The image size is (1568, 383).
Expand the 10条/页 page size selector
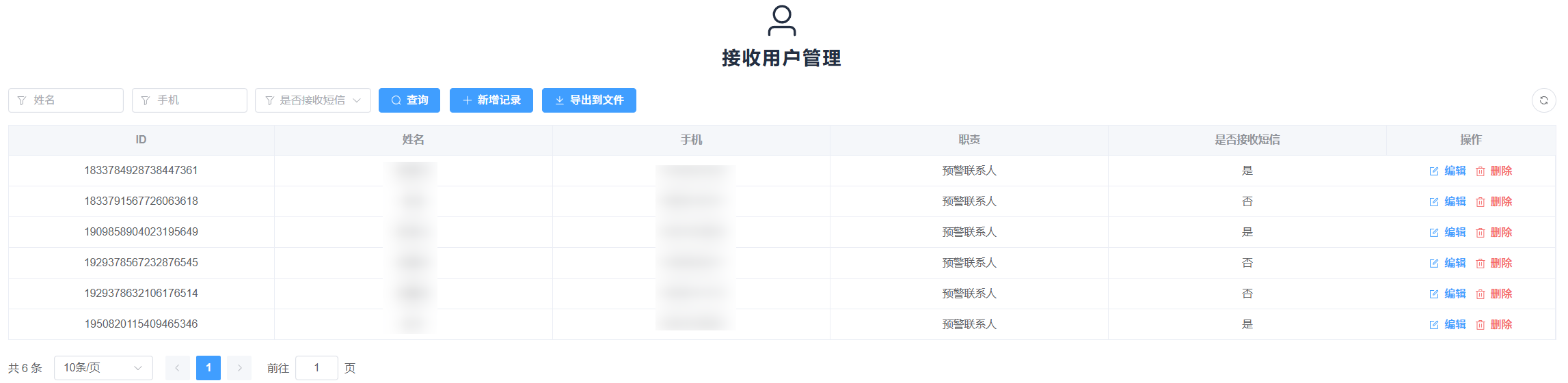coord(103,368)
